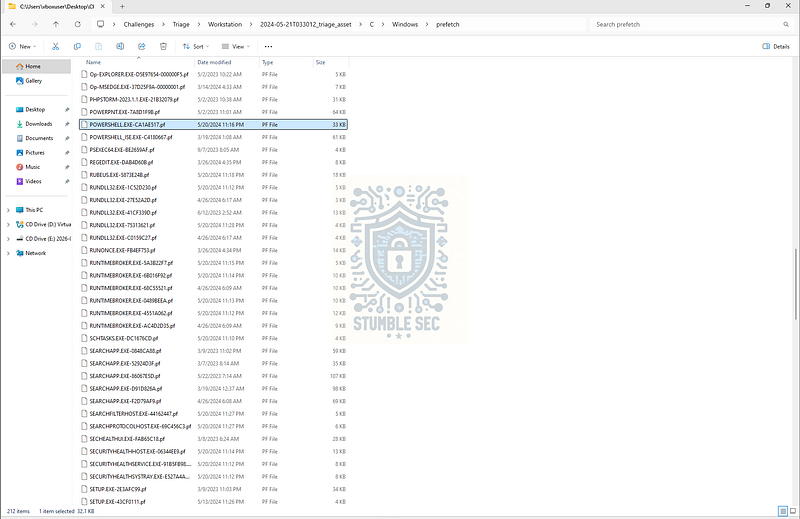Select POWERPNT.EXE-7A8D1F9B.pf file
The image size is (800, 519).
tap(213, 112)
